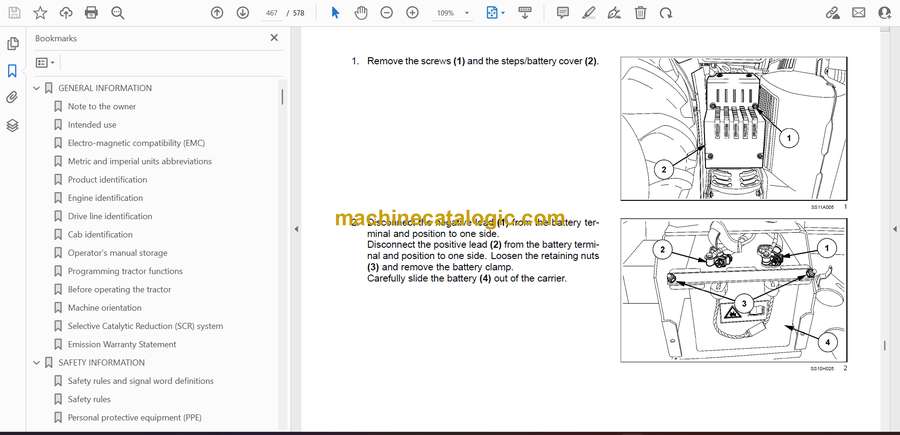Close the Bookmarks panel

[x=274, y=38]
